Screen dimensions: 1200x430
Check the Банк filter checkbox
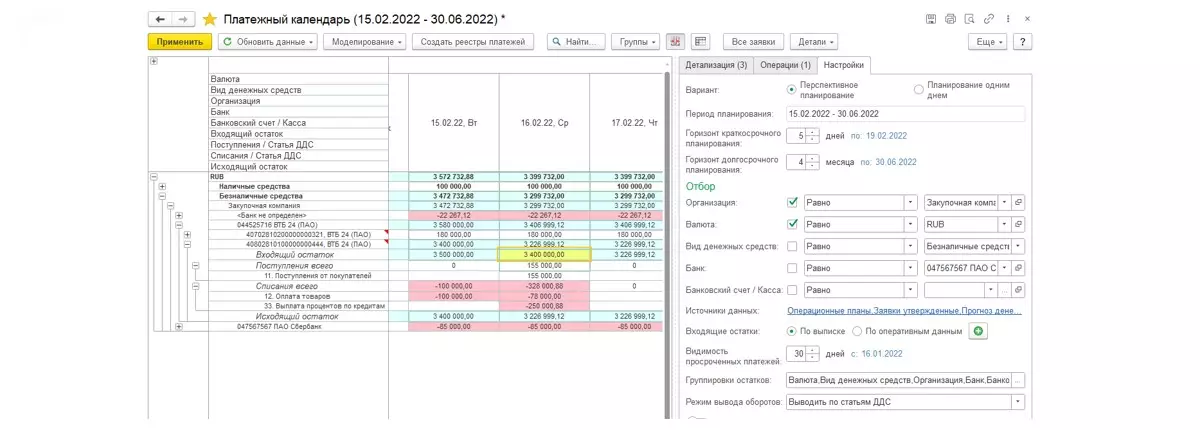pos(793,268)
